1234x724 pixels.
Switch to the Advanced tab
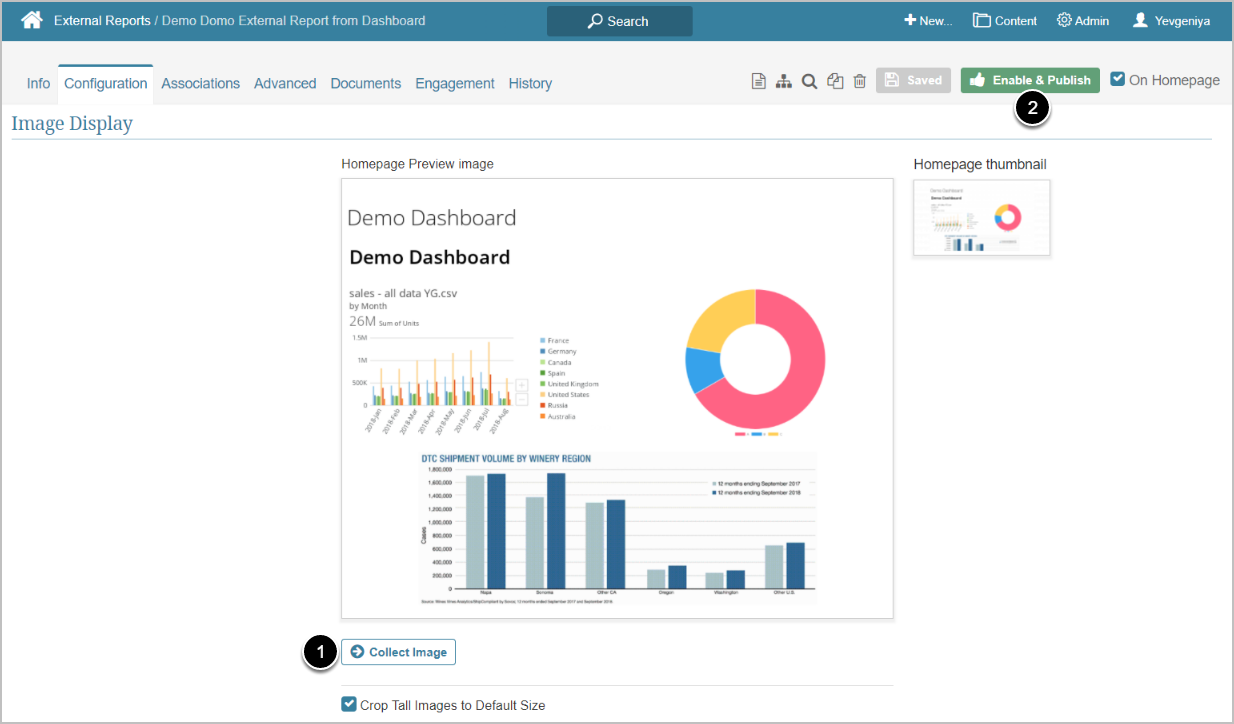click(285, 83)
